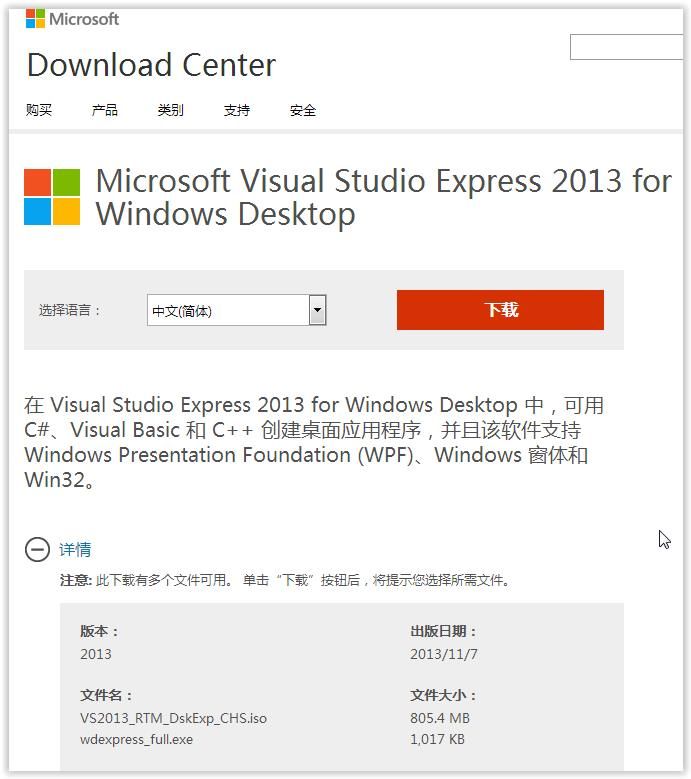Screen dimensions: 691x779
Task: Focus the search box in the header
Action: pos(626,47)
